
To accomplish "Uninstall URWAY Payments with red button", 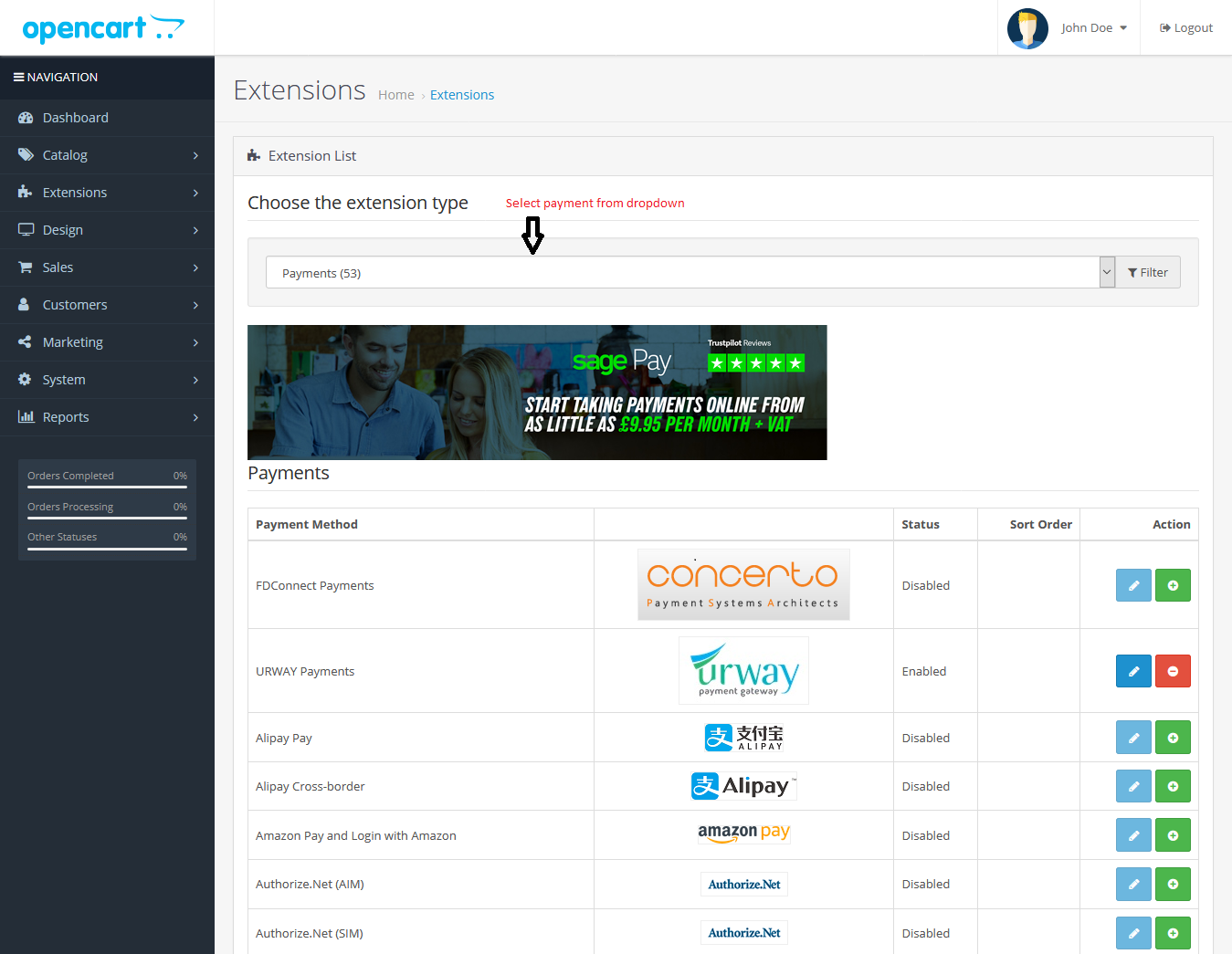I will coord(1173,671).
